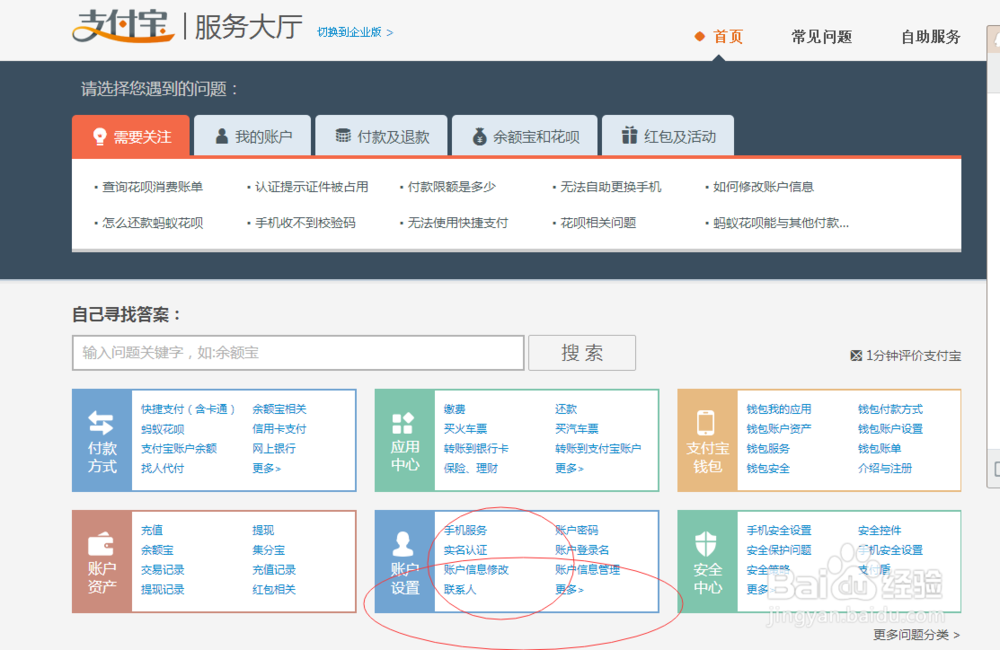Click the 应用中心 category icon tile

coord(405,440)
